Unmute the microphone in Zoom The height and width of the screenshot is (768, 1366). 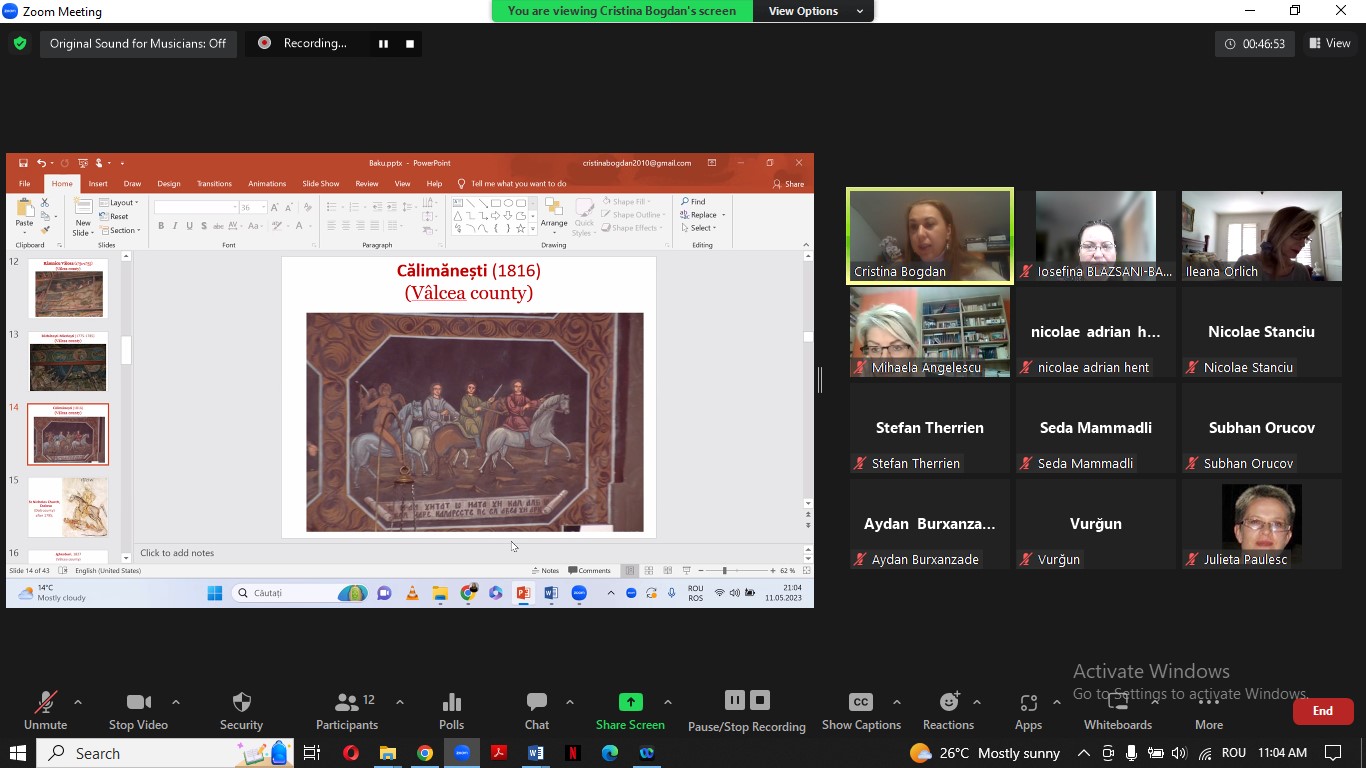45,711
